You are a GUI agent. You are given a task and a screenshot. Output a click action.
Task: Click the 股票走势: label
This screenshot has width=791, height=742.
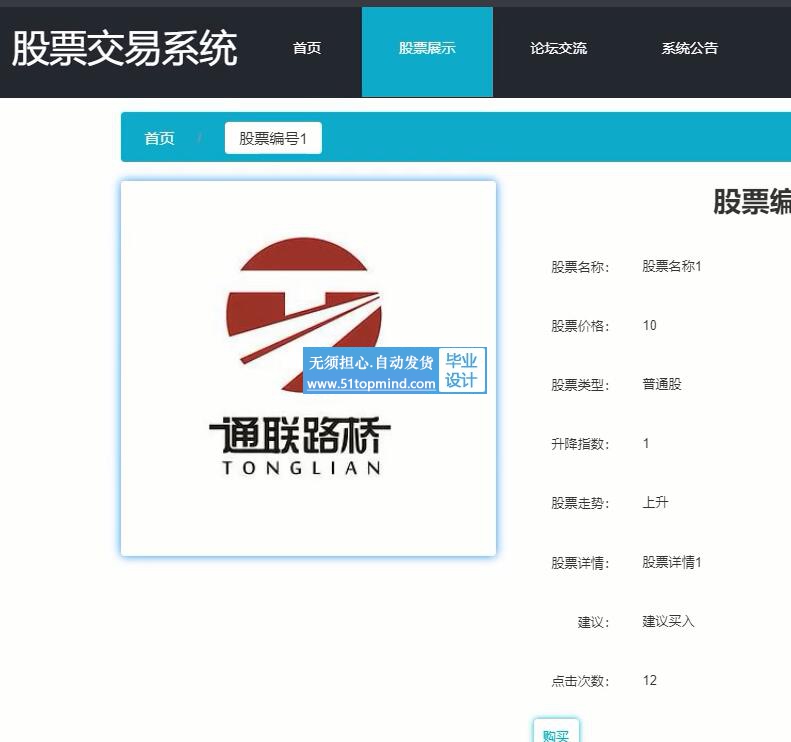pyautogui.click(x=580, y=503)
